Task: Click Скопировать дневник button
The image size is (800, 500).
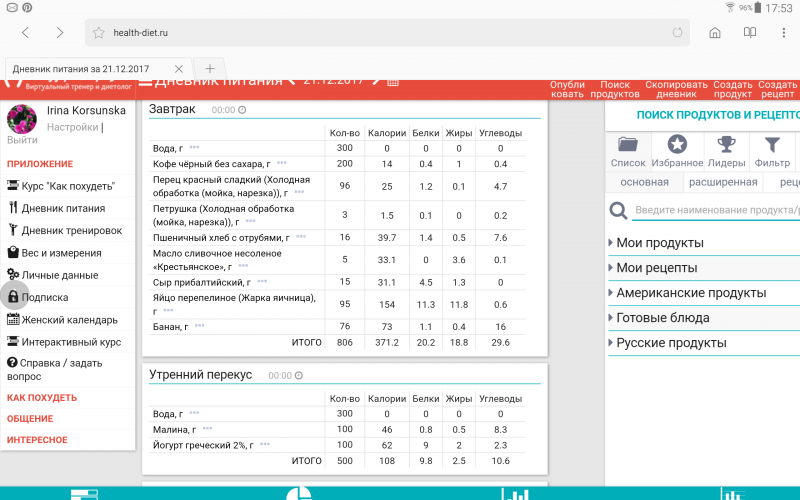Action: (x=676, y=89)
